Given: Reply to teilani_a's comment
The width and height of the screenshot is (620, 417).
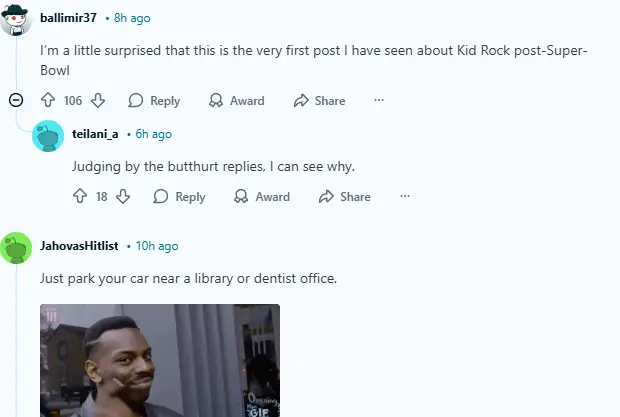Looking at the screenshot, I should pyautogui.click(x=179, y=196).
